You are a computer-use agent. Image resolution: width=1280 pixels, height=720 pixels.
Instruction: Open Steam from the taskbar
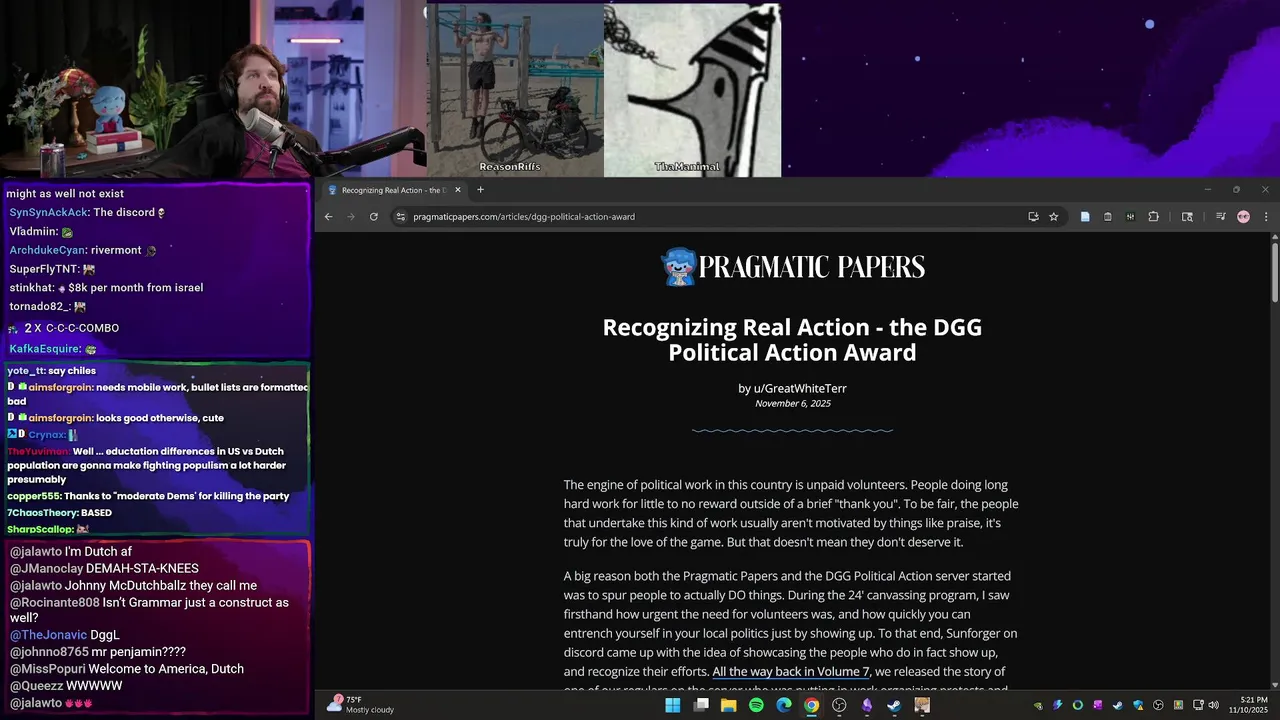(x=894, y=705)
